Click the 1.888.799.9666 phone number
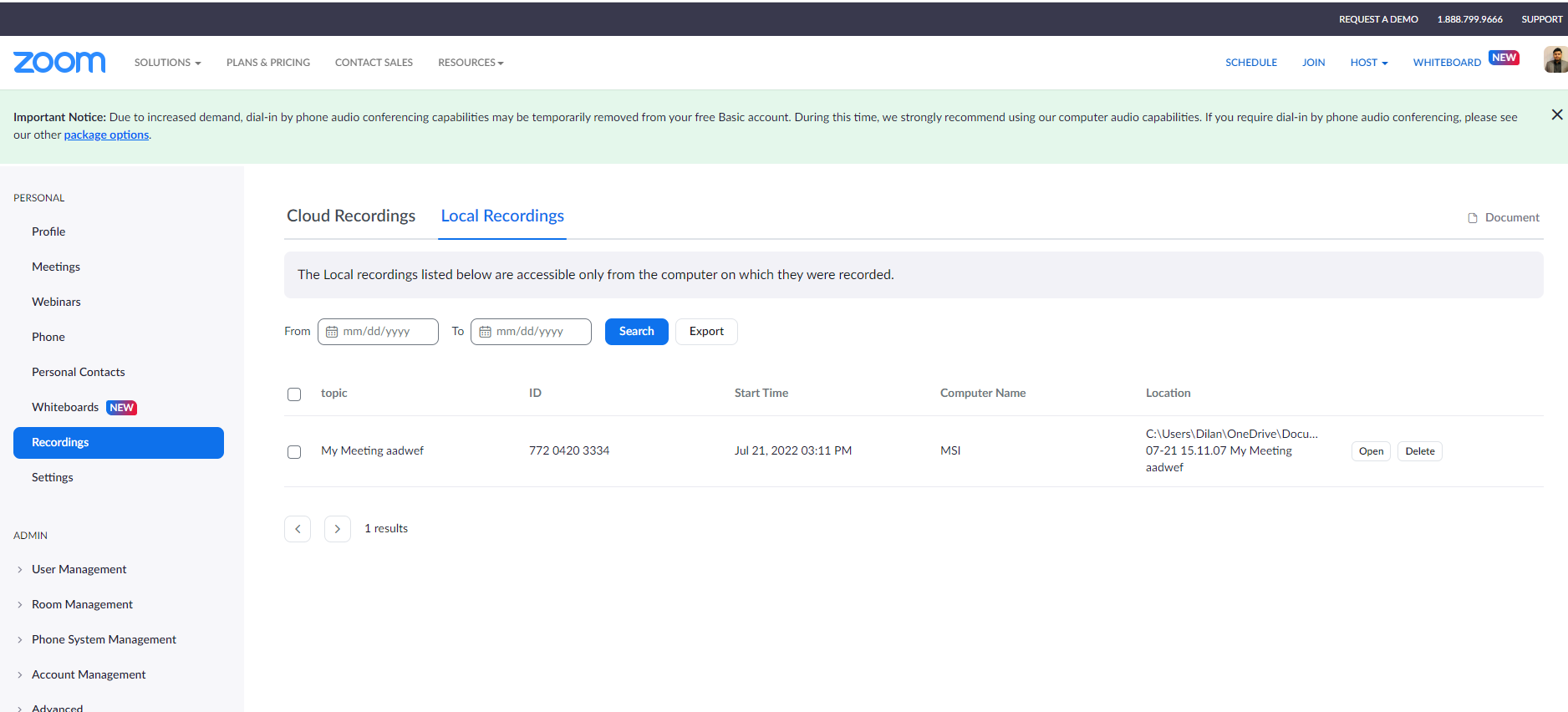1568x712 pixels. [1470, 19]
